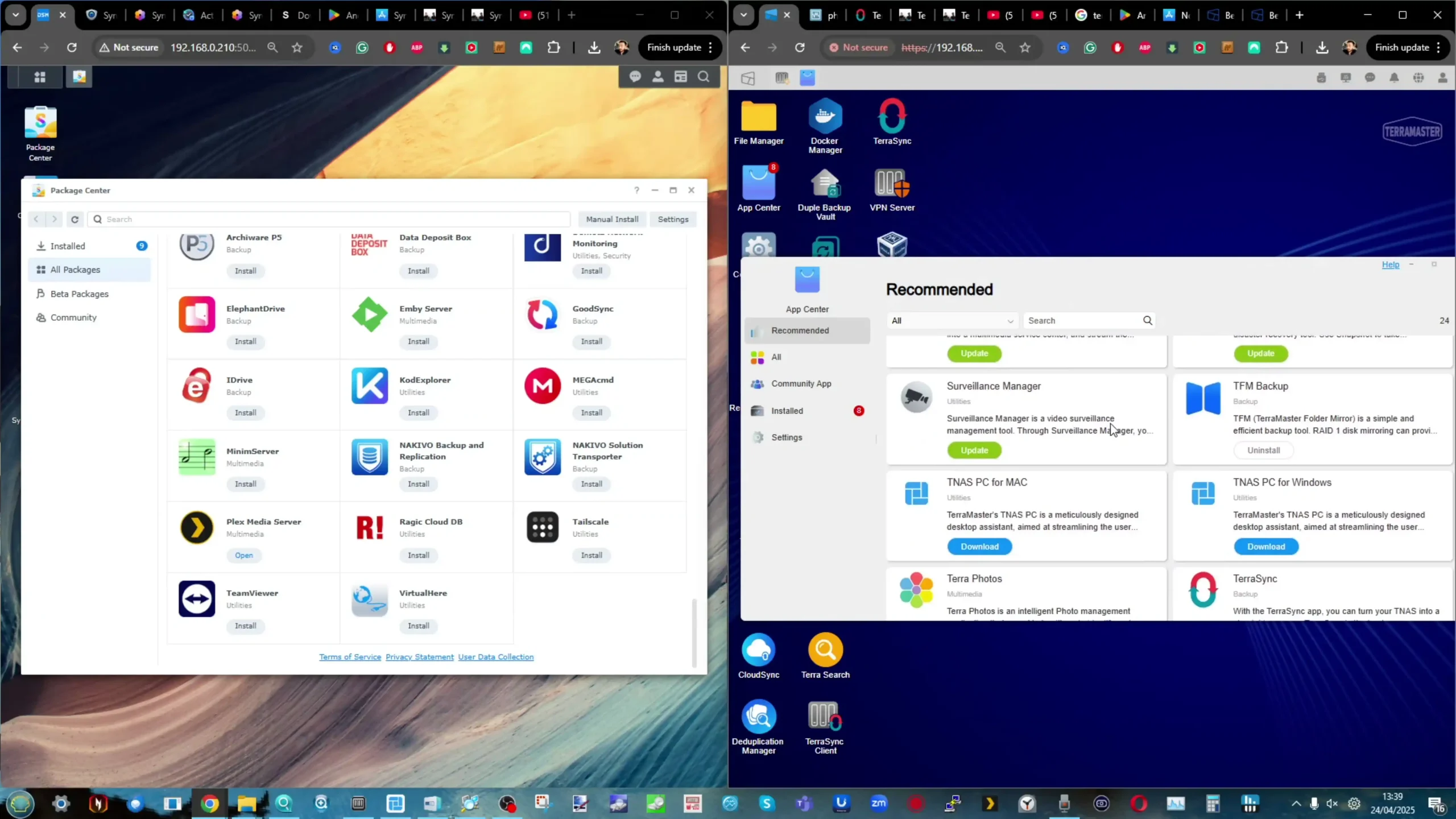1456x819 pixels.
Task: Open Plex Media Server package
Action: point(244,555)
